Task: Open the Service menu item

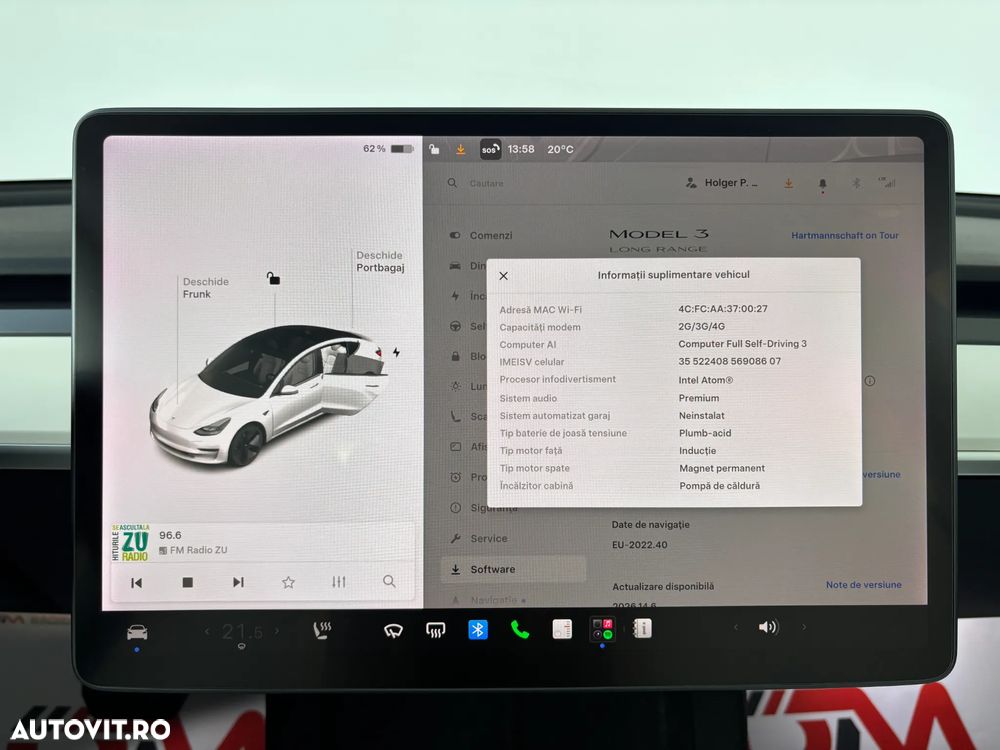Action: (479, 538)
